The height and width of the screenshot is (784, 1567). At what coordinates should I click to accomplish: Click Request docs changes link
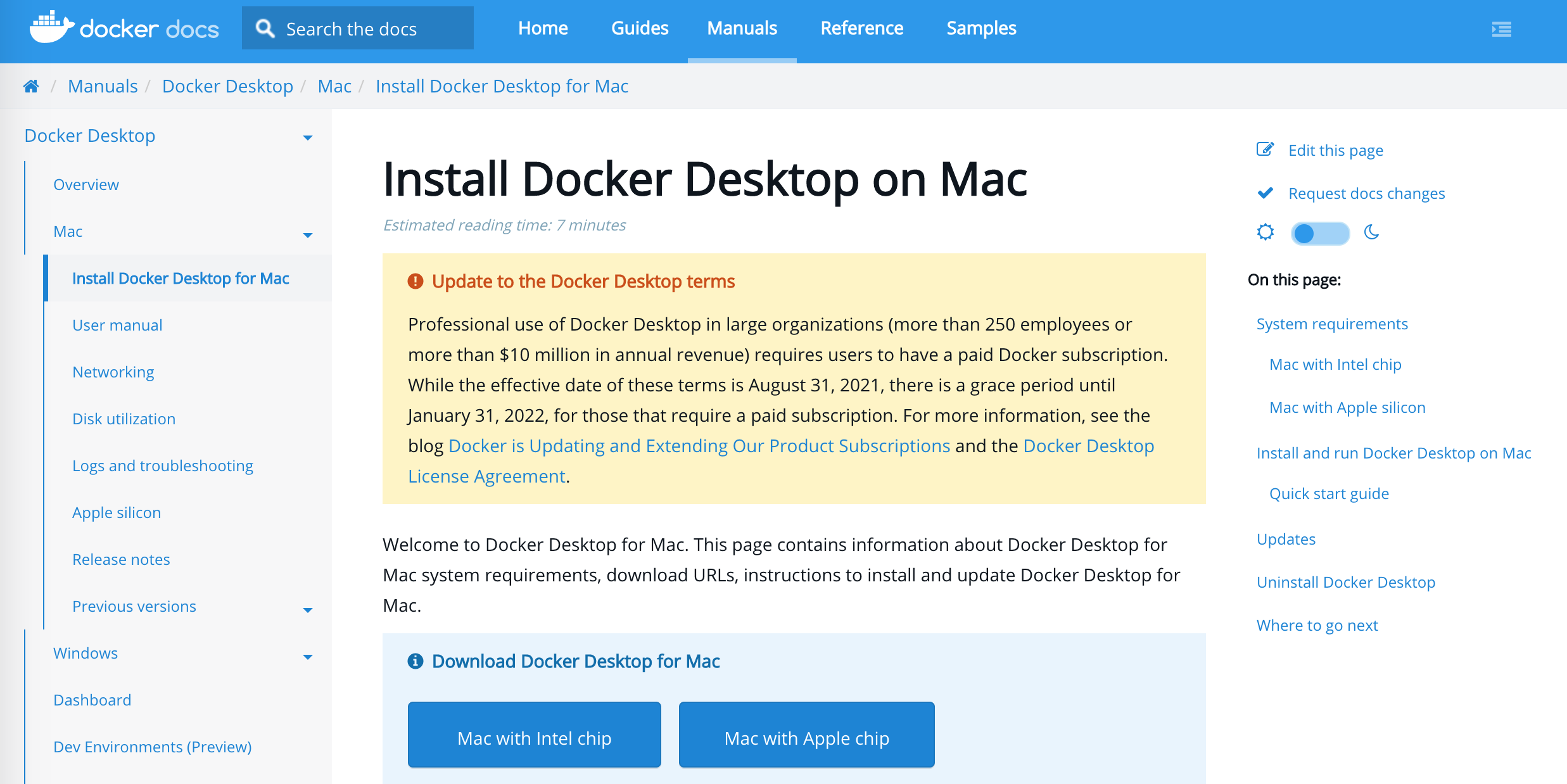(x=1367, y=194)
